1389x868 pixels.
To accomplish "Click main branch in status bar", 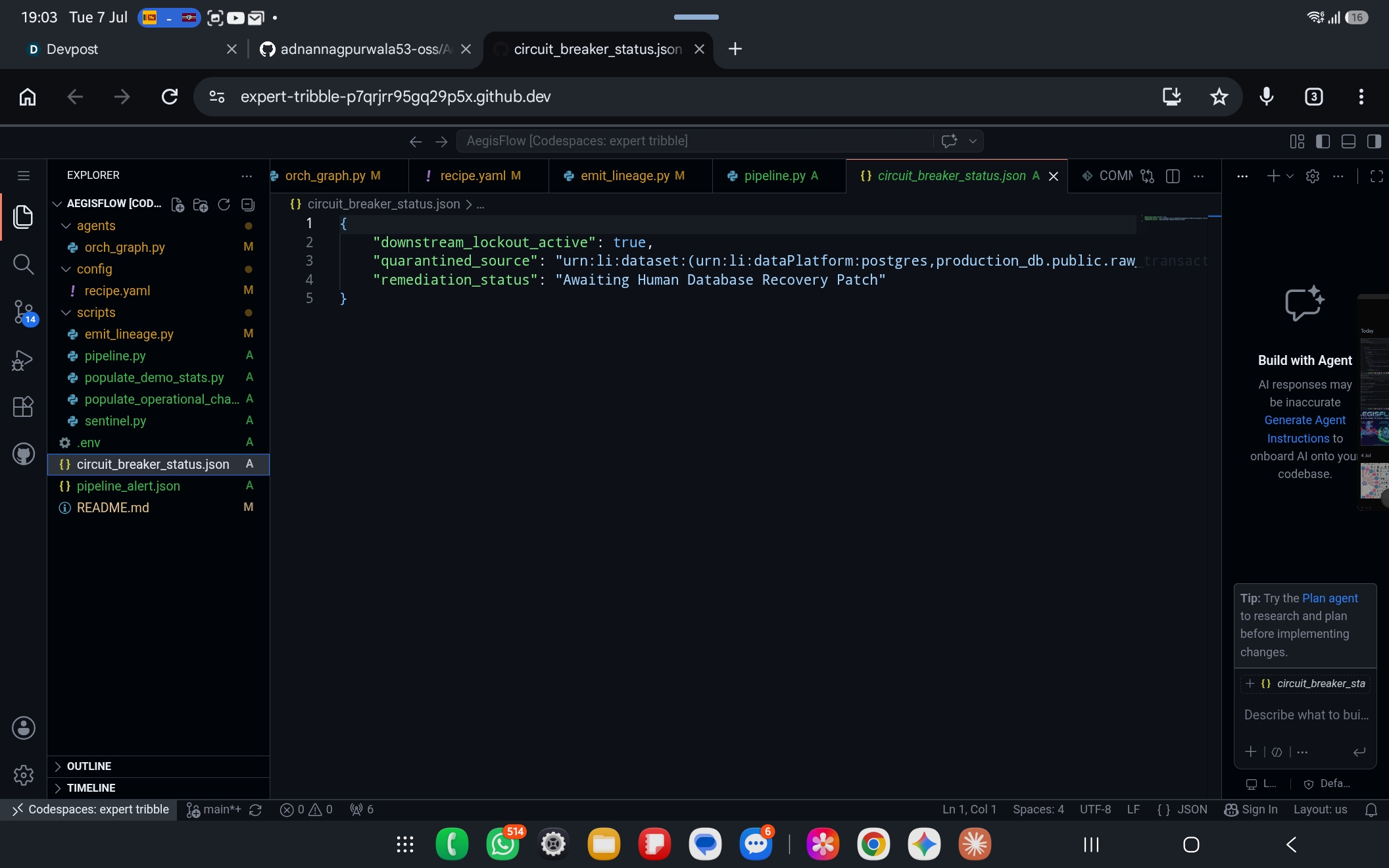I will click(x=214, y=809).
